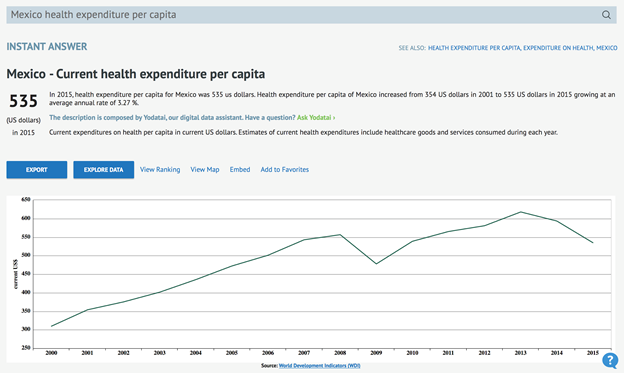This screenshot has height=373, width=624.
Task: Click the 2009 dip point on chart line
Action: coord(376,264)
